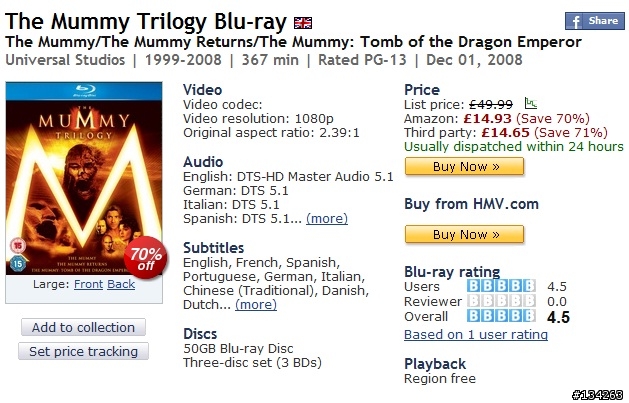Click the Blu-ray Disc logo on cover
Screen dimensions: 629x403
tap(84, 91)
